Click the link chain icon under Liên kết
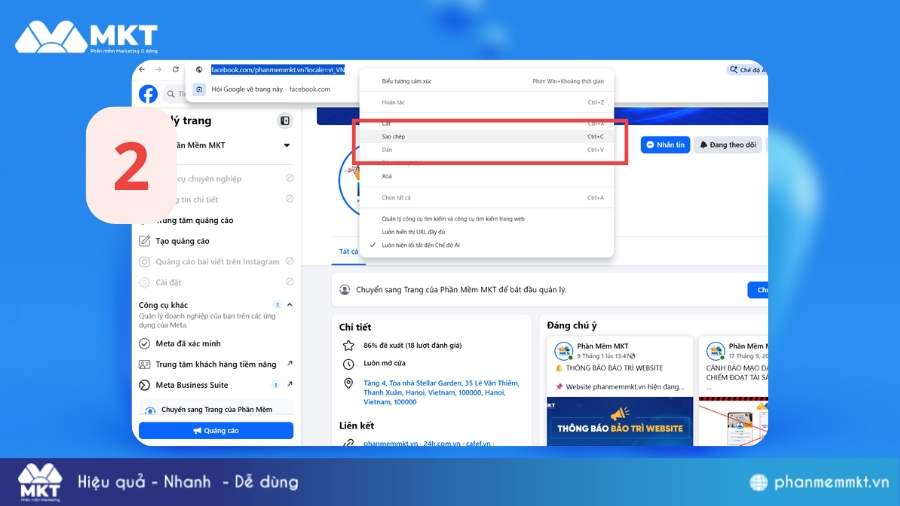The height and width of the screenshot is (506, 900). click(348, 443)
